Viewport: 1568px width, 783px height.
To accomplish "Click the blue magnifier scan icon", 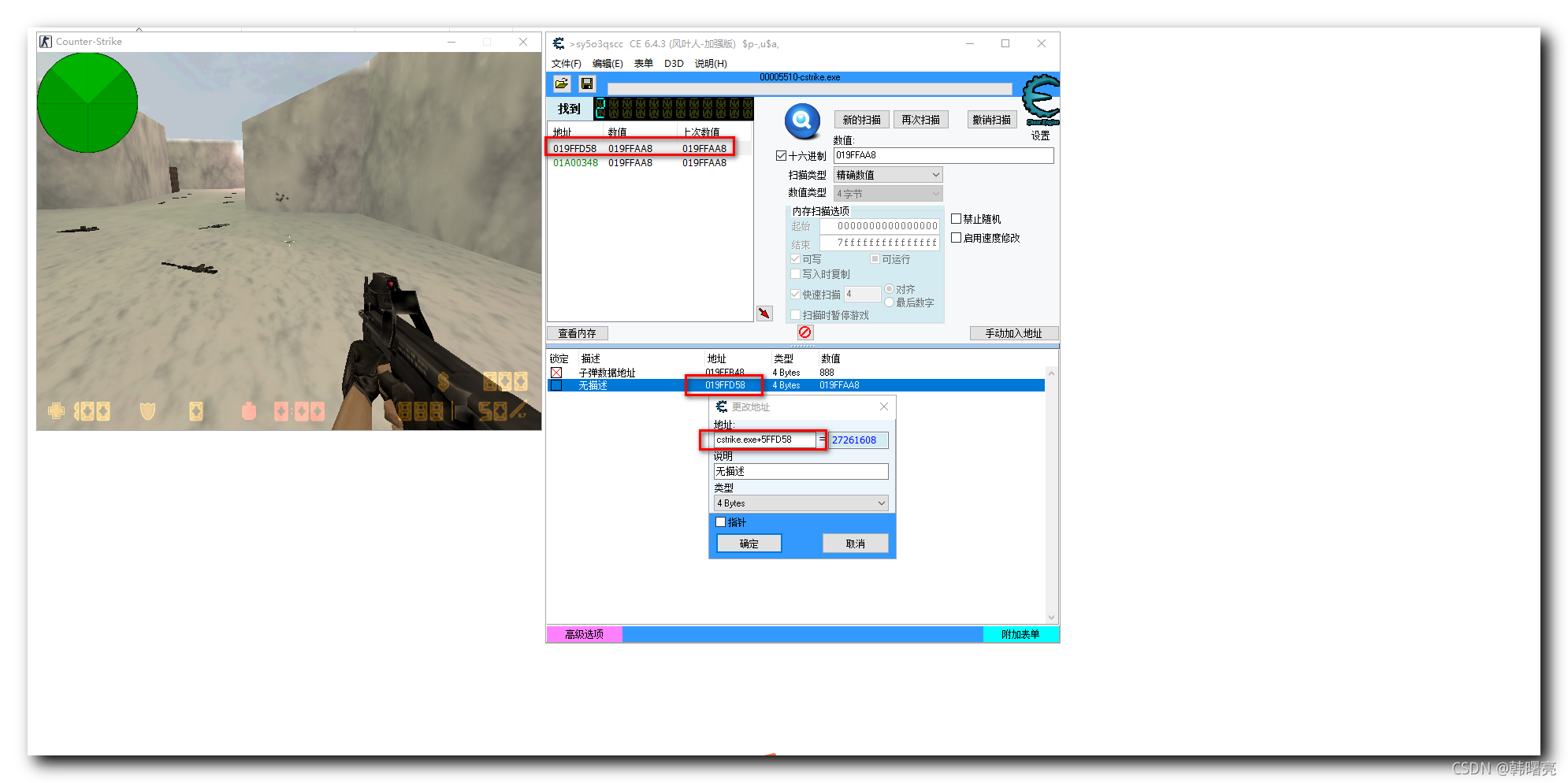I will (x=802, y=121).
